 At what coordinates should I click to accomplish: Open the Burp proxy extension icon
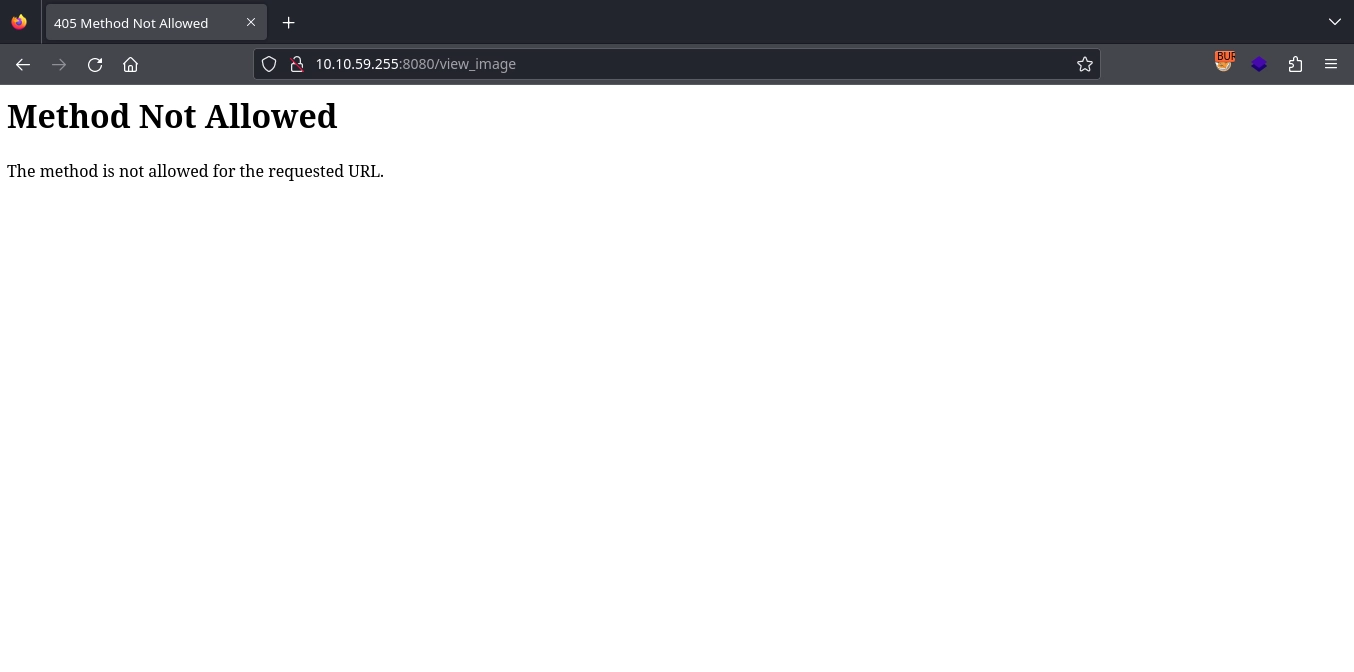(x=1224, y=62)
